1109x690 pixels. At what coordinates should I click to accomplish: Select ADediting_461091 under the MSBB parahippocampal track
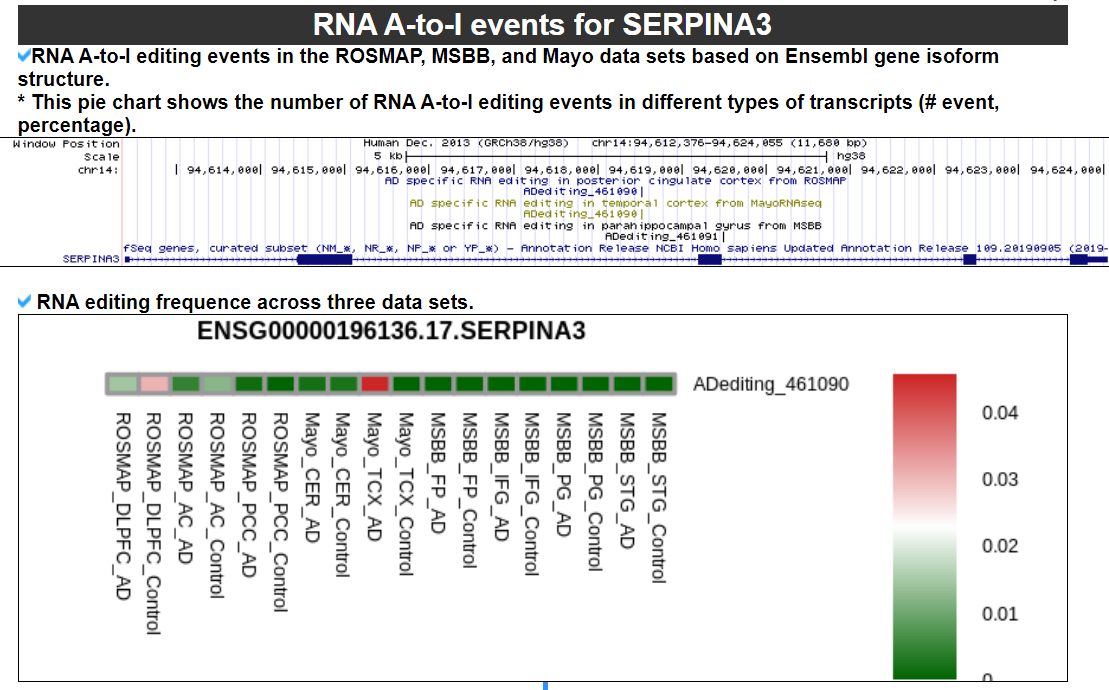pos(664,237)
